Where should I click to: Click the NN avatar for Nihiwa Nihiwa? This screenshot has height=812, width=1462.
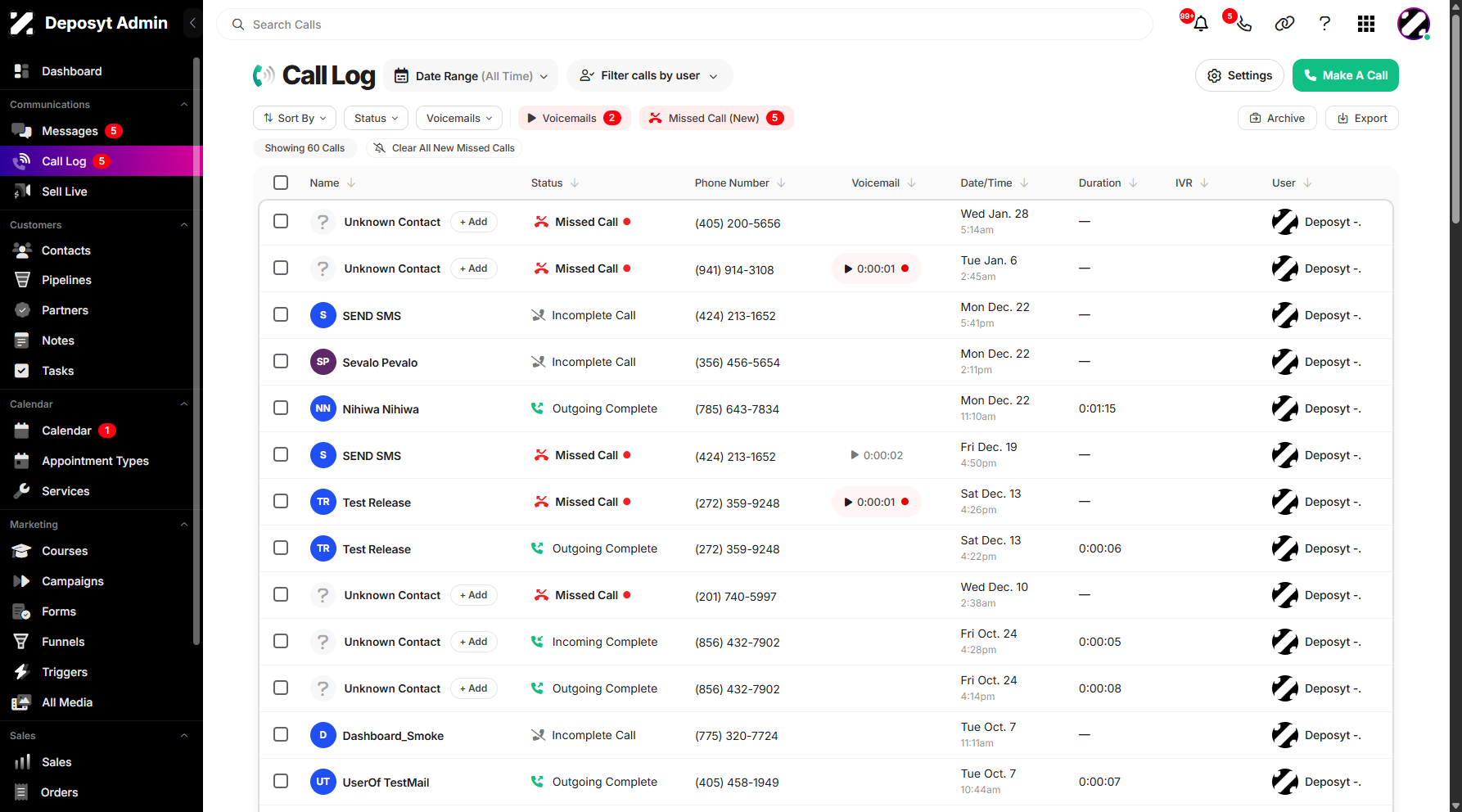(323, 408)
